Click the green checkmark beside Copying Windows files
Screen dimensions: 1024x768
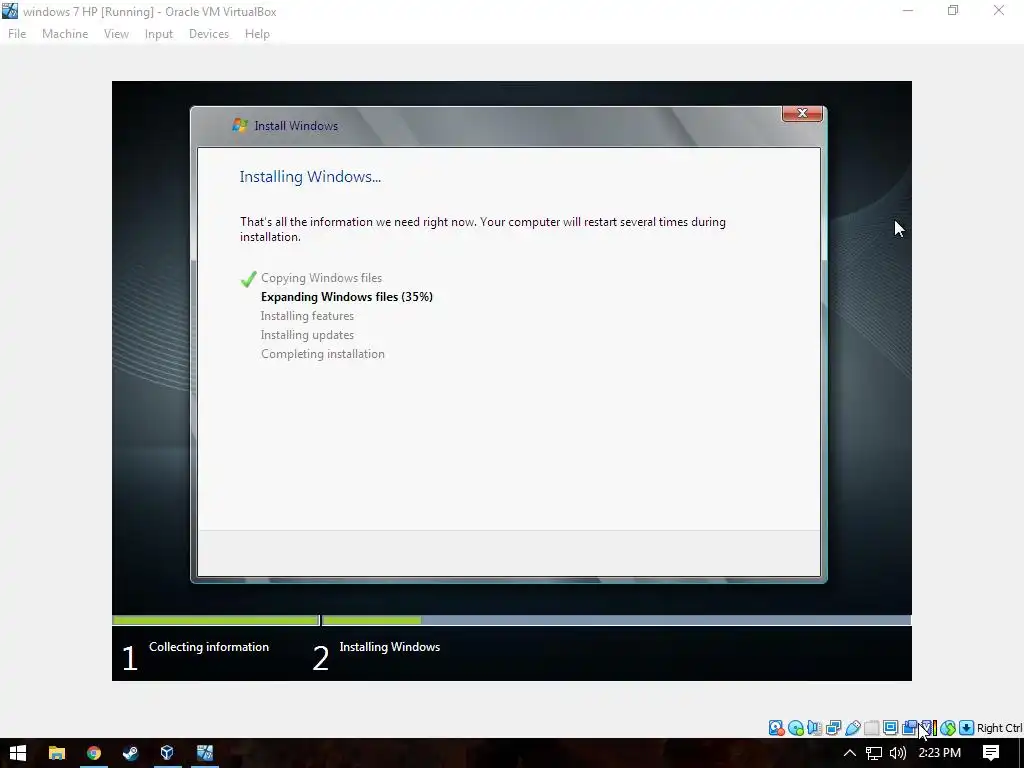coord(248,279)
